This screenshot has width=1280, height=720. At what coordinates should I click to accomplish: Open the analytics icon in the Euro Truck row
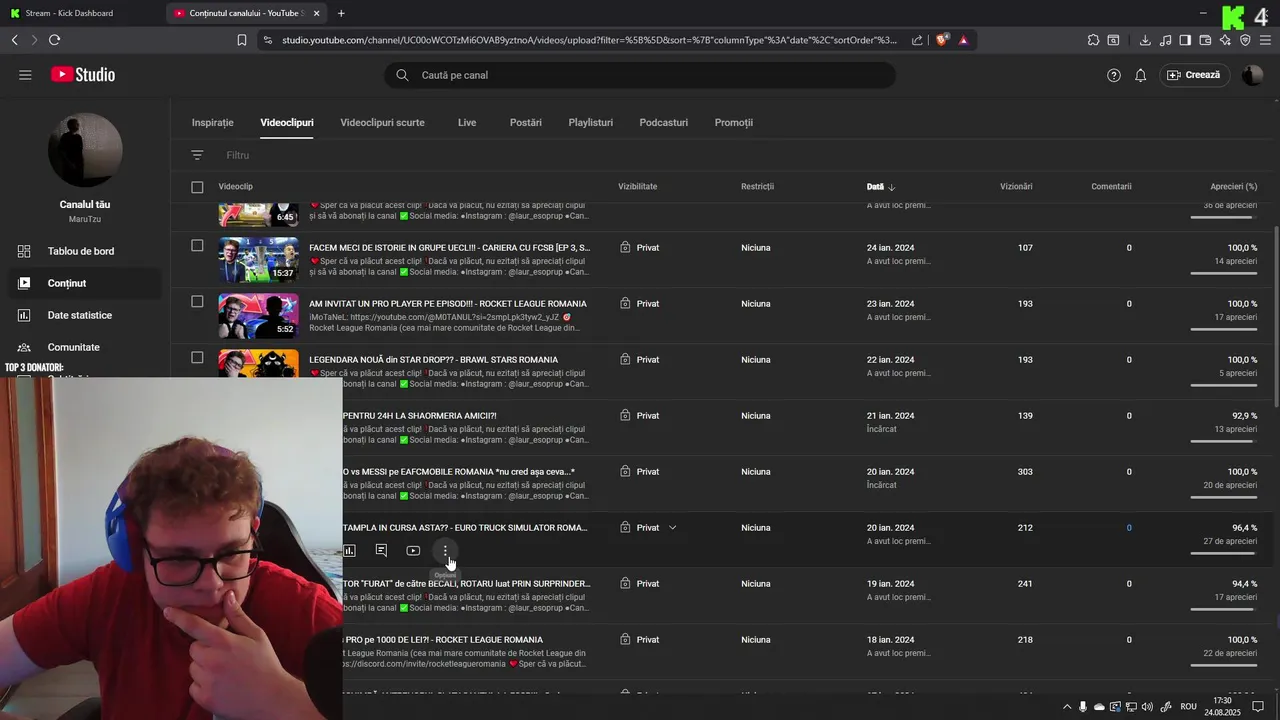click(x=349, y=550)
